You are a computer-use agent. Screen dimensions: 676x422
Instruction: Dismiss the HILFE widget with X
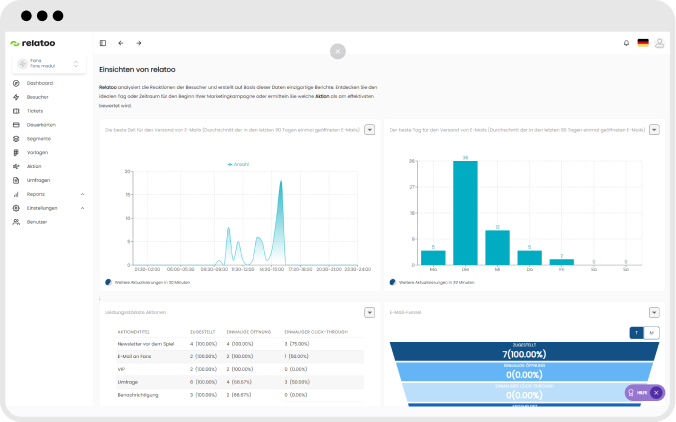tap(656, 393)
